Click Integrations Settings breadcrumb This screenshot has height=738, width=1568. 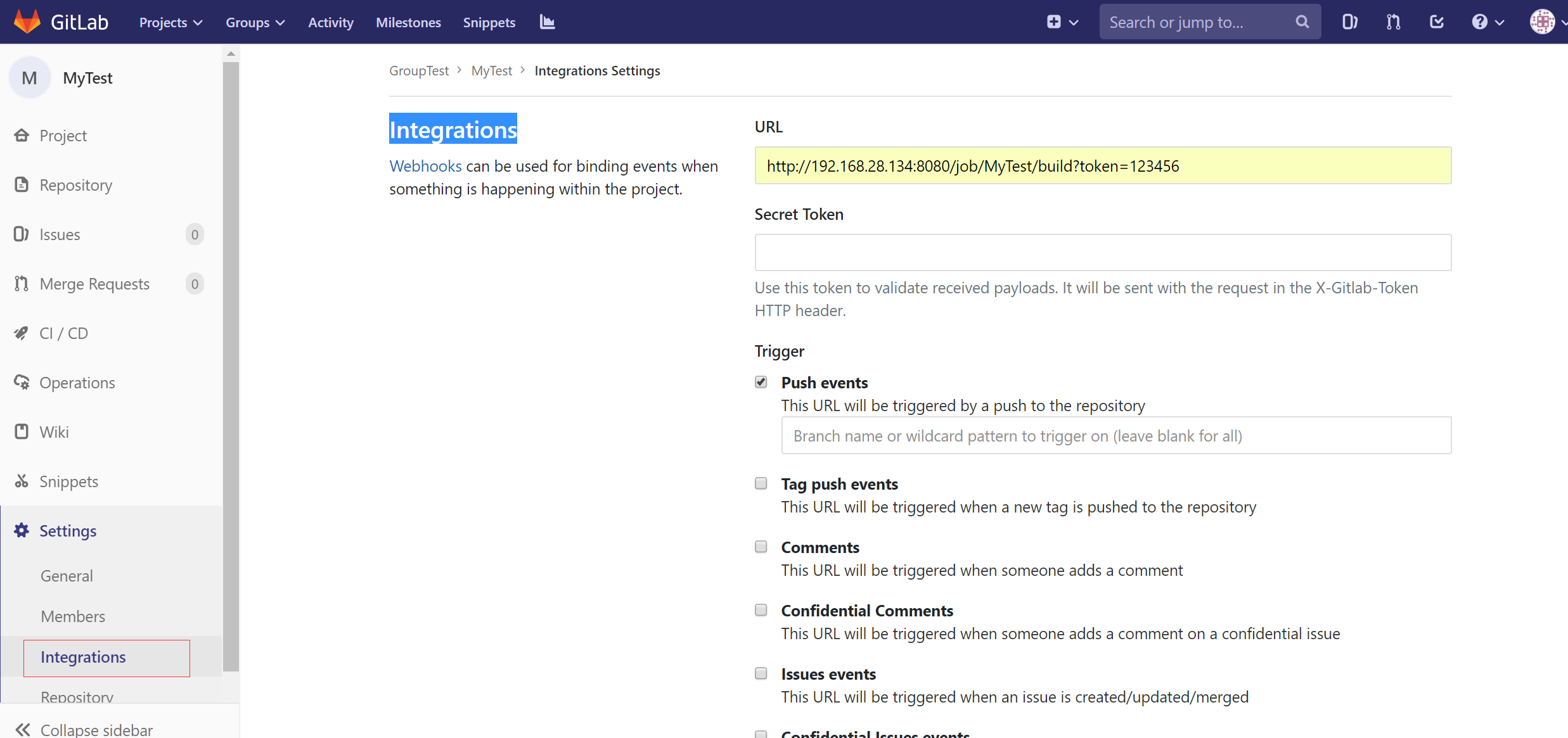click(x=597, y=70)
